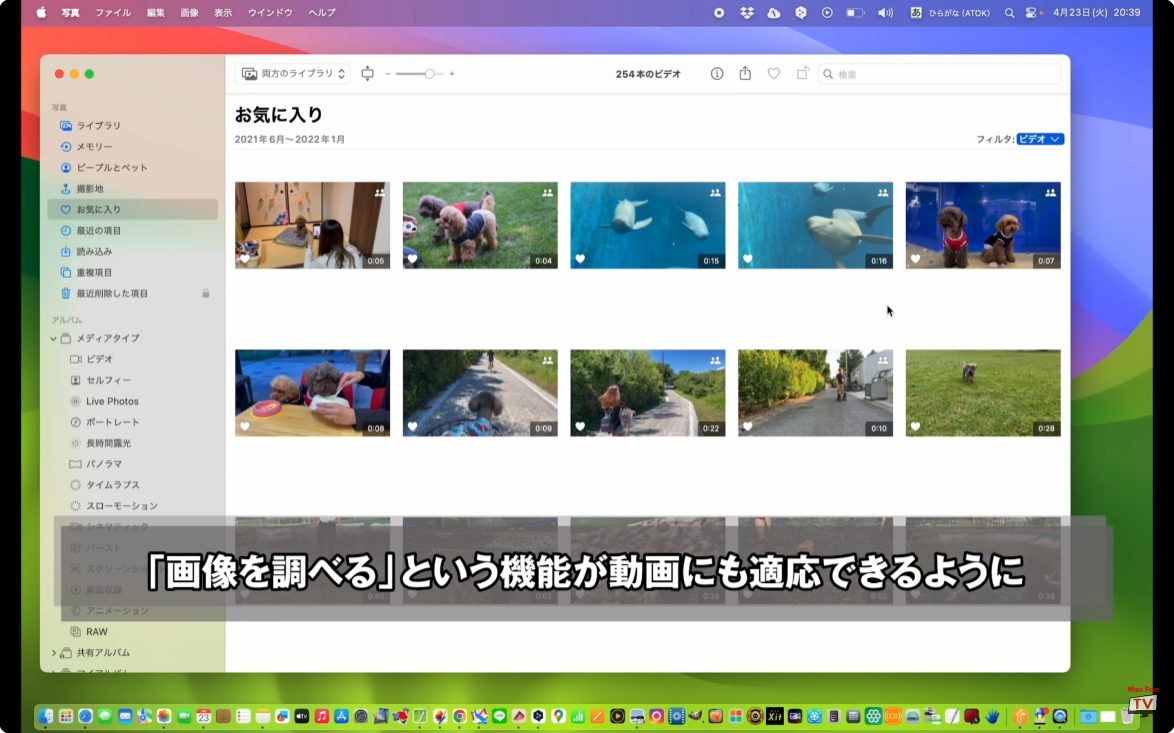Open the 写真 application menu
This screenshot has height=733, width=1174.
[x=70, y=13]
